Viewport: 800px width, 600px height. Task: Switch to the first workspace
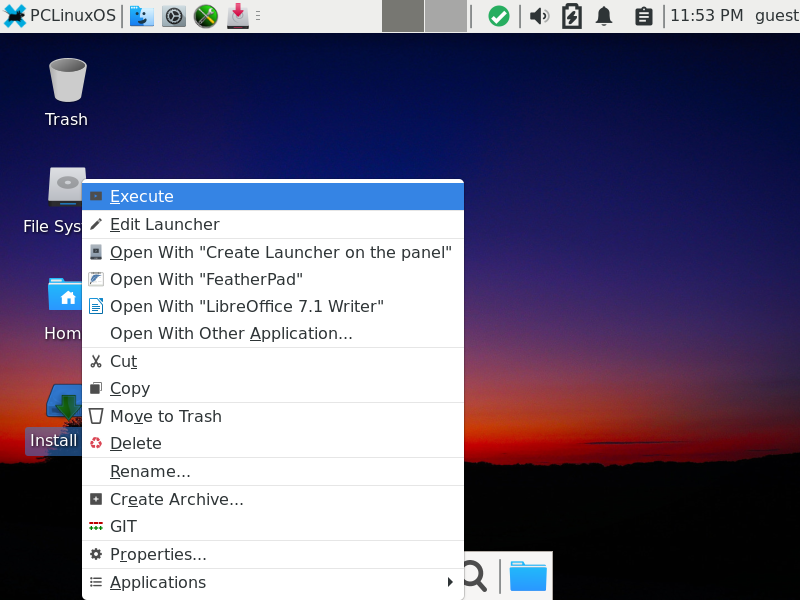[403, 16]
